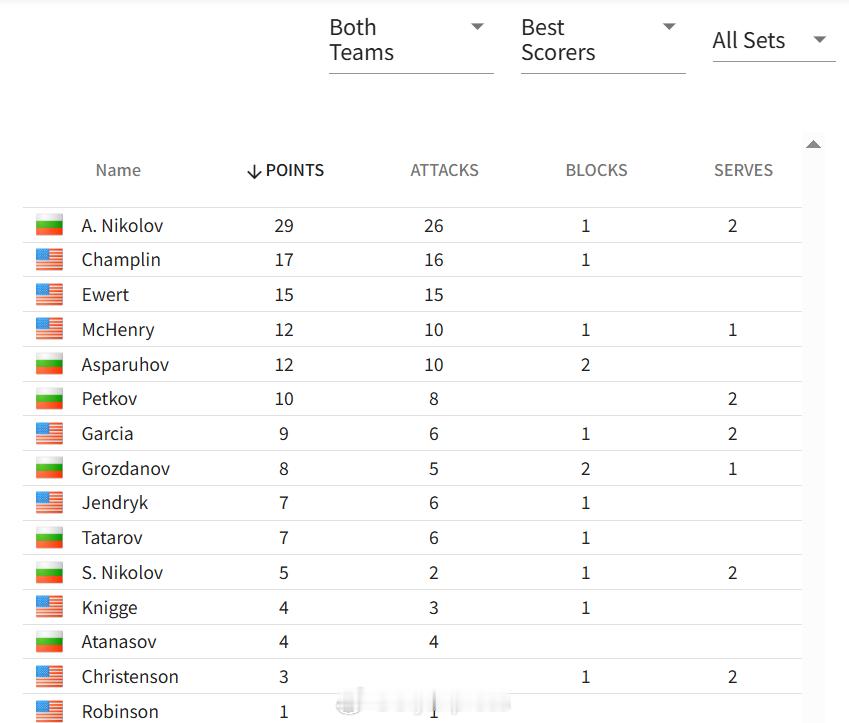
Task: Click USA flag next to Ewert
Action: (x=49, y=295)
